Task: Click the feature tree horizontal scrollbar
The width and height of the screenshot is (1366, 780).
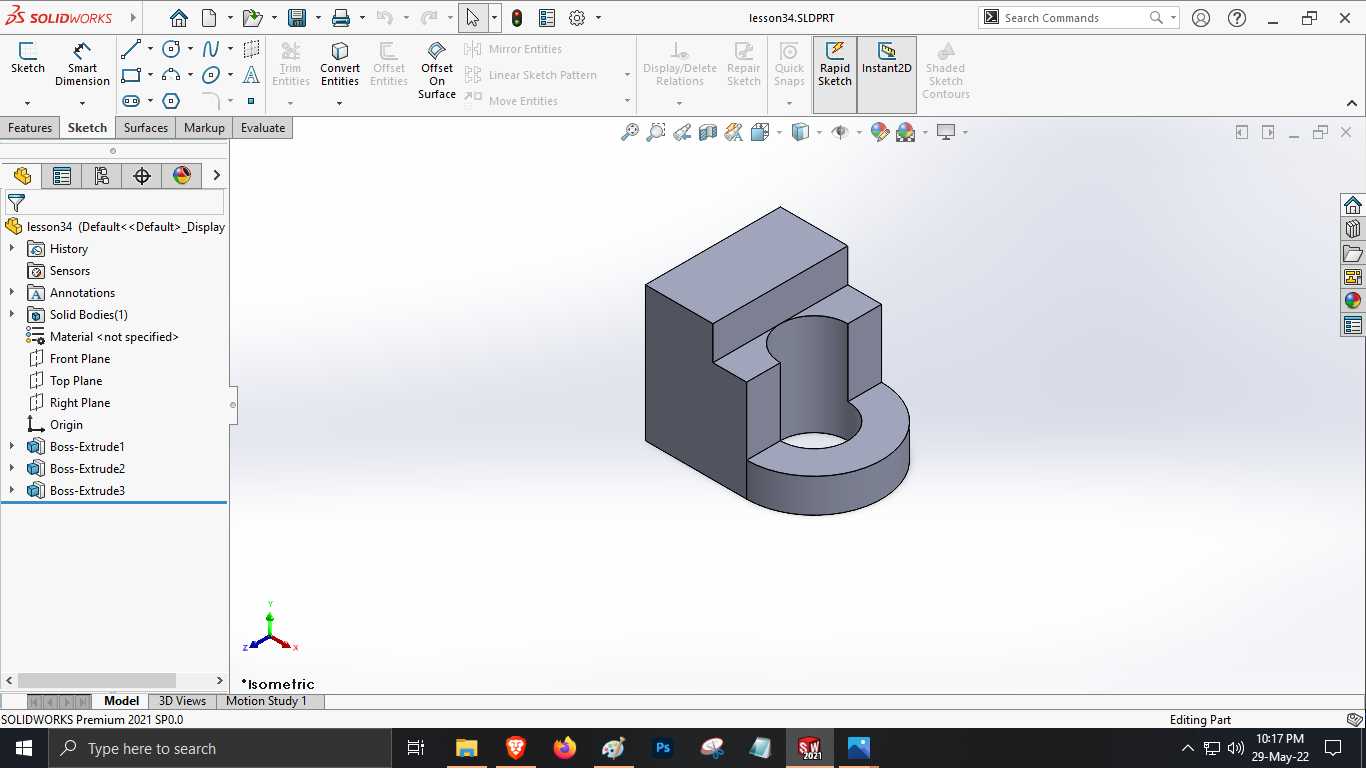Action: (97, 680)
